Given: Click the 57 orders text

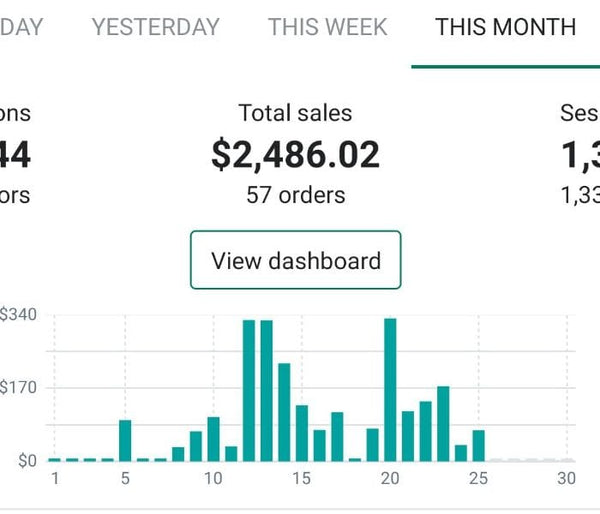Looking at the screenshot, I should click(295, 195).
